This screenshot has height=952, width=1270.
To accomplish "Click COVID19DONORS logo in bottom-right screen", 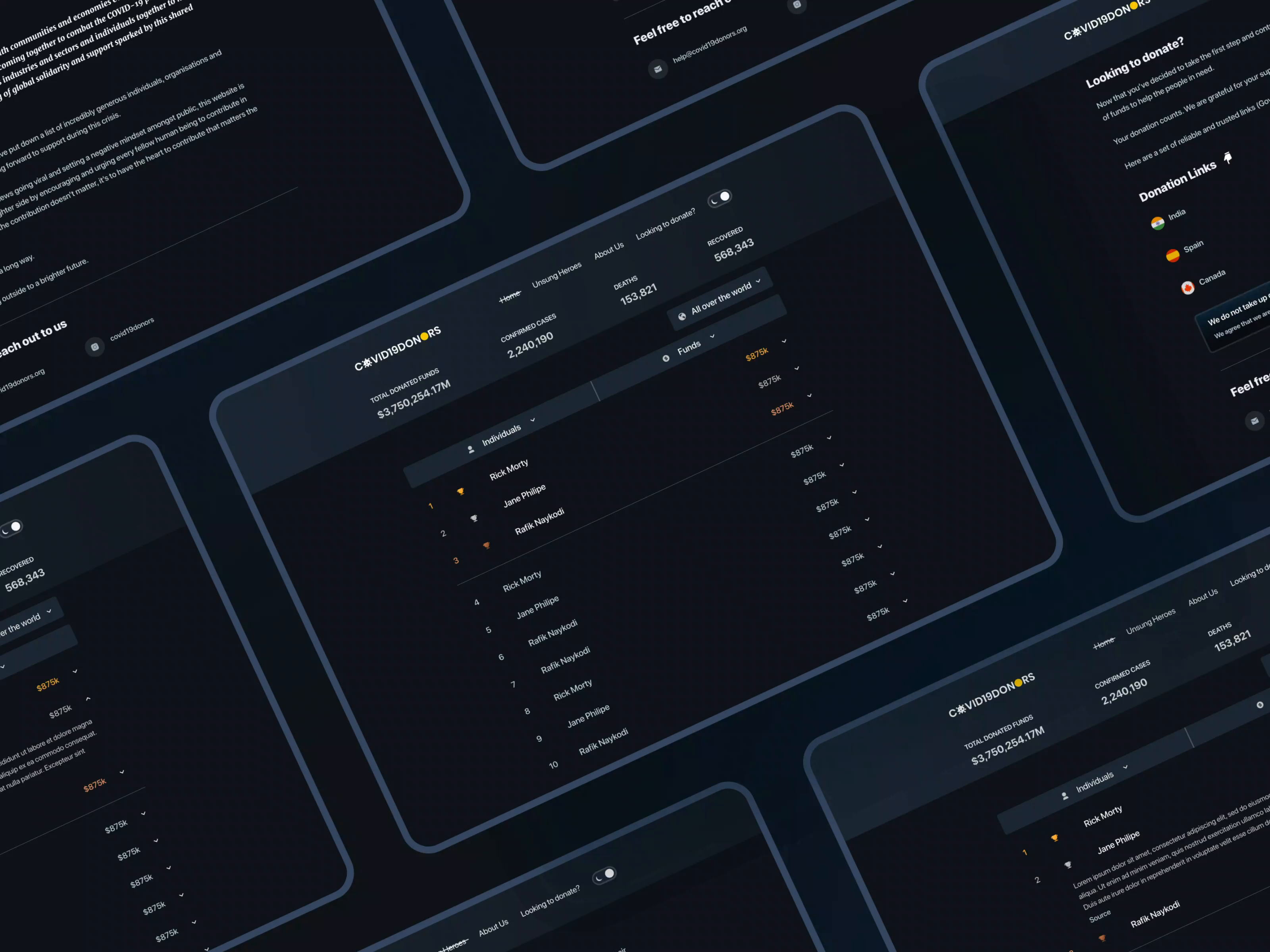I will click(991, 695).
